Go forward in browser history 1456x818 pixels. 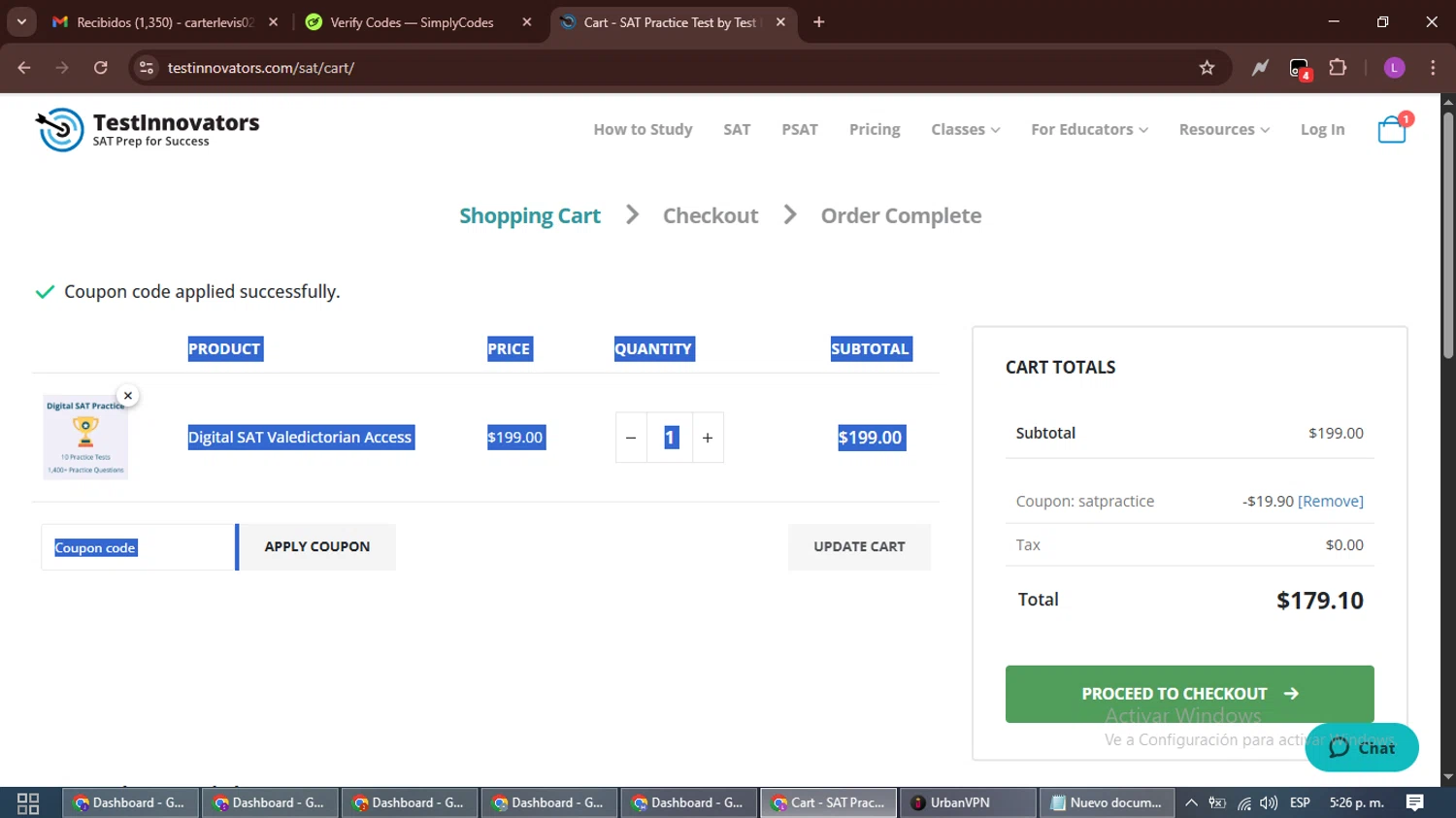[x=62, y=68]
